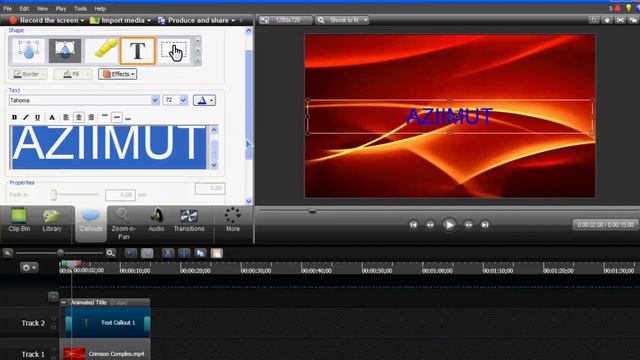The image size is (640, 360).
Task: Step forward one frame
Action: click(468, 224)
